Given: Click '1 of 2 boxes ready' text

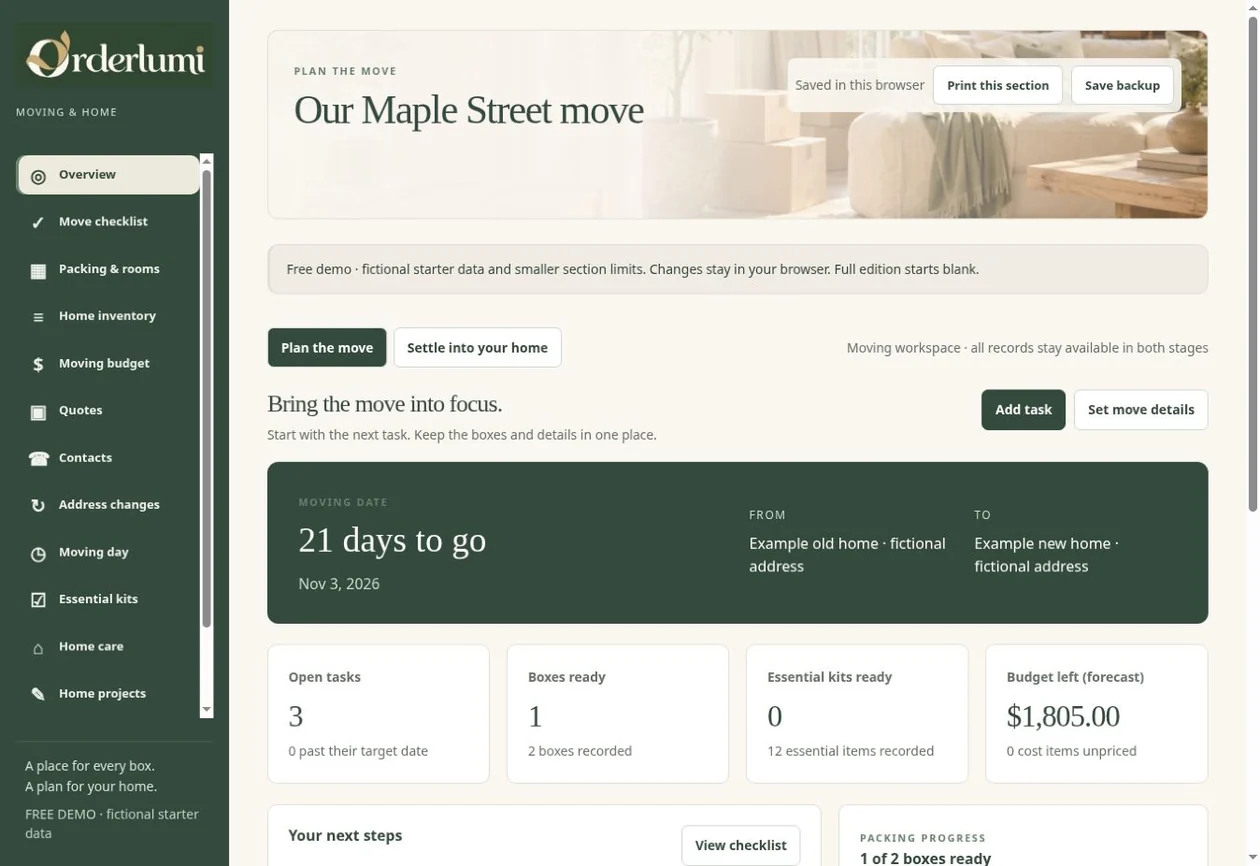Looking at the screenshot, I should pyautogui.click(x=925, y=858).
